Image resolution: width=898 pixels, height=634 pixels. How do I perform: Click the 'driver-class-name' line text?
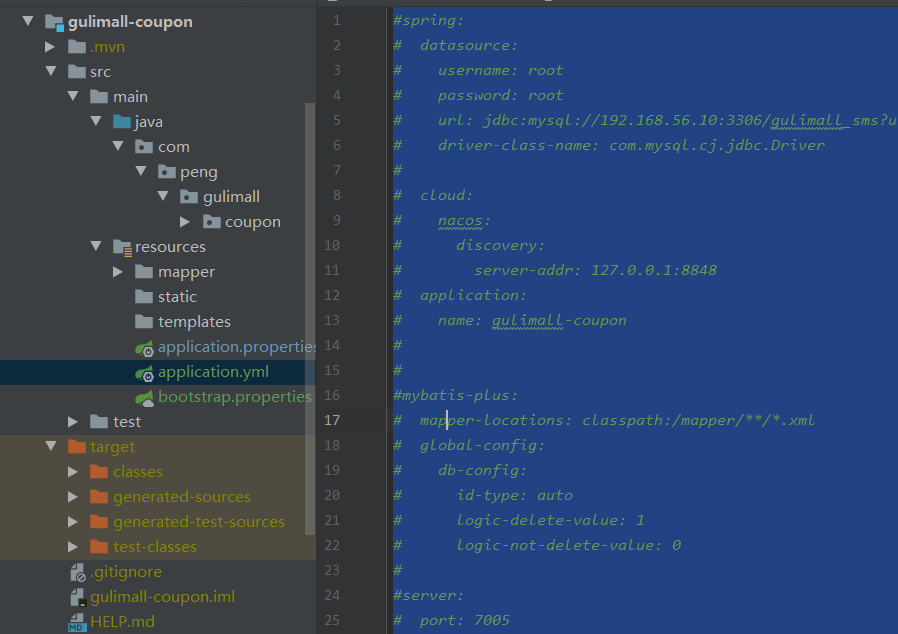coord(631,145)
